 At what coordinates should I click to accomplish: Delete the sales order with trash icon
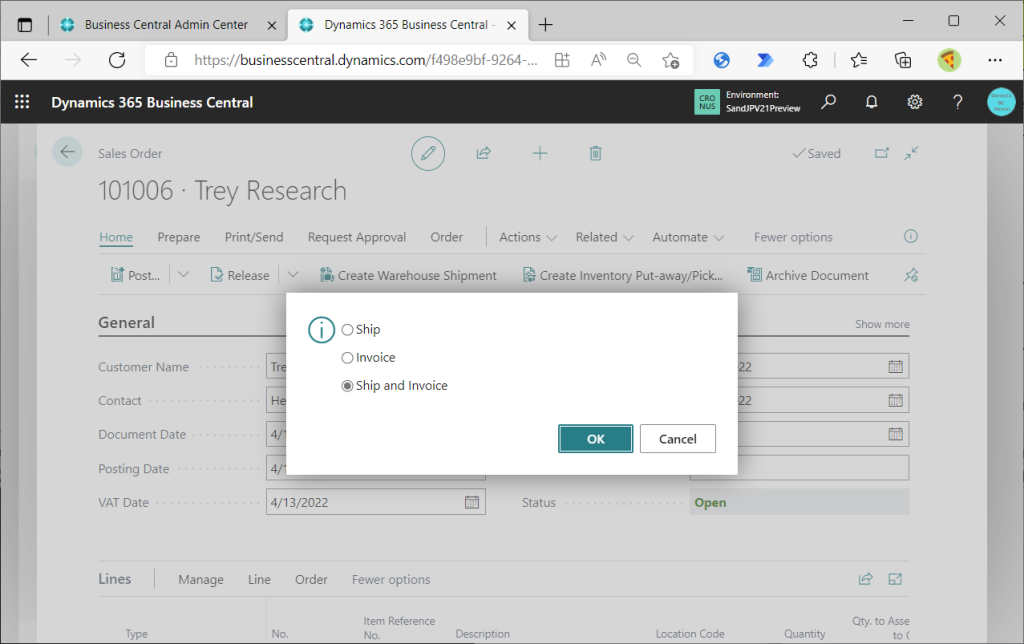(x=595, y=153)
